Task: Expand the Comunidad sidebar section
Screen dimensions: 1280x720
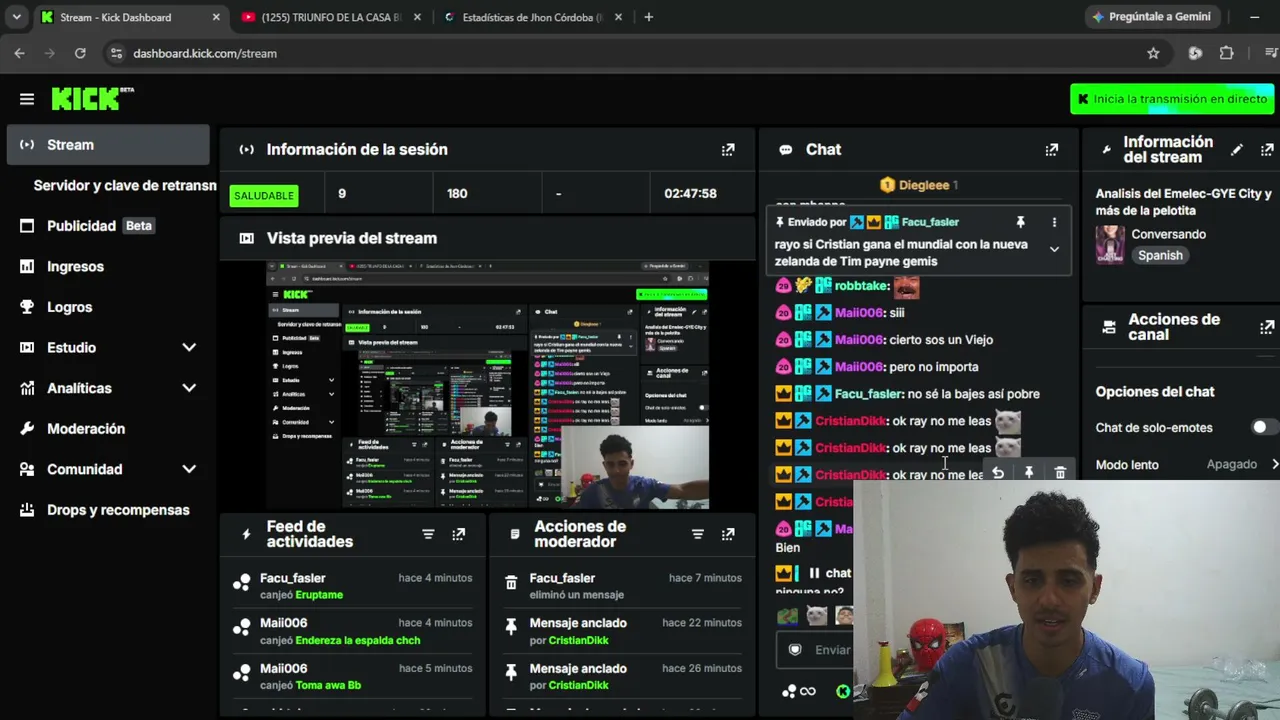Action: [189, 469]
